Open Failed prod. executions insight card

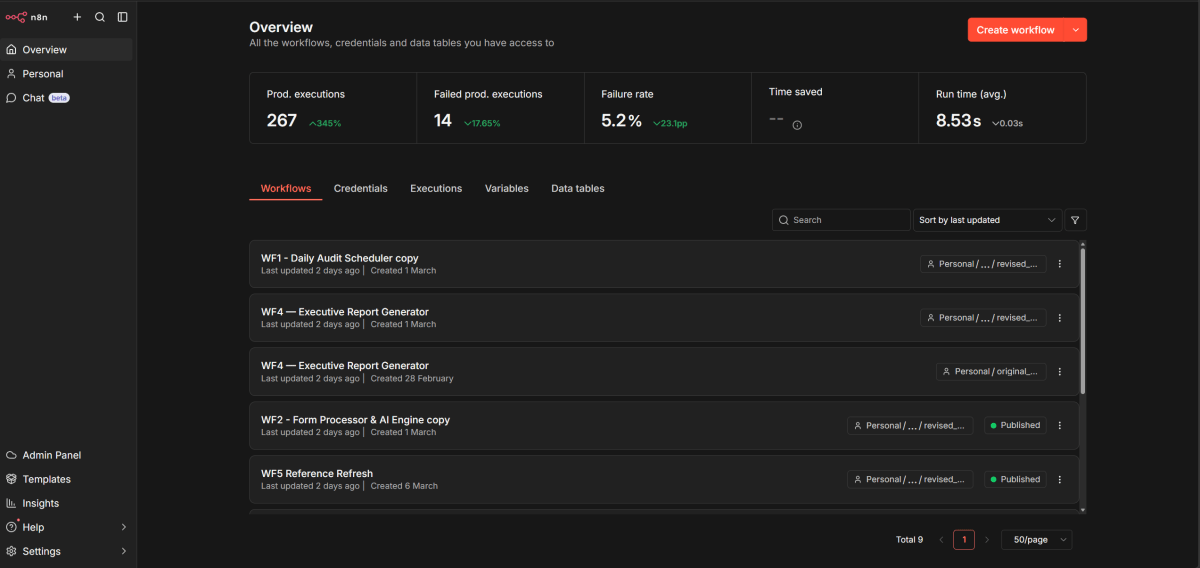click(x=500, y=108)
